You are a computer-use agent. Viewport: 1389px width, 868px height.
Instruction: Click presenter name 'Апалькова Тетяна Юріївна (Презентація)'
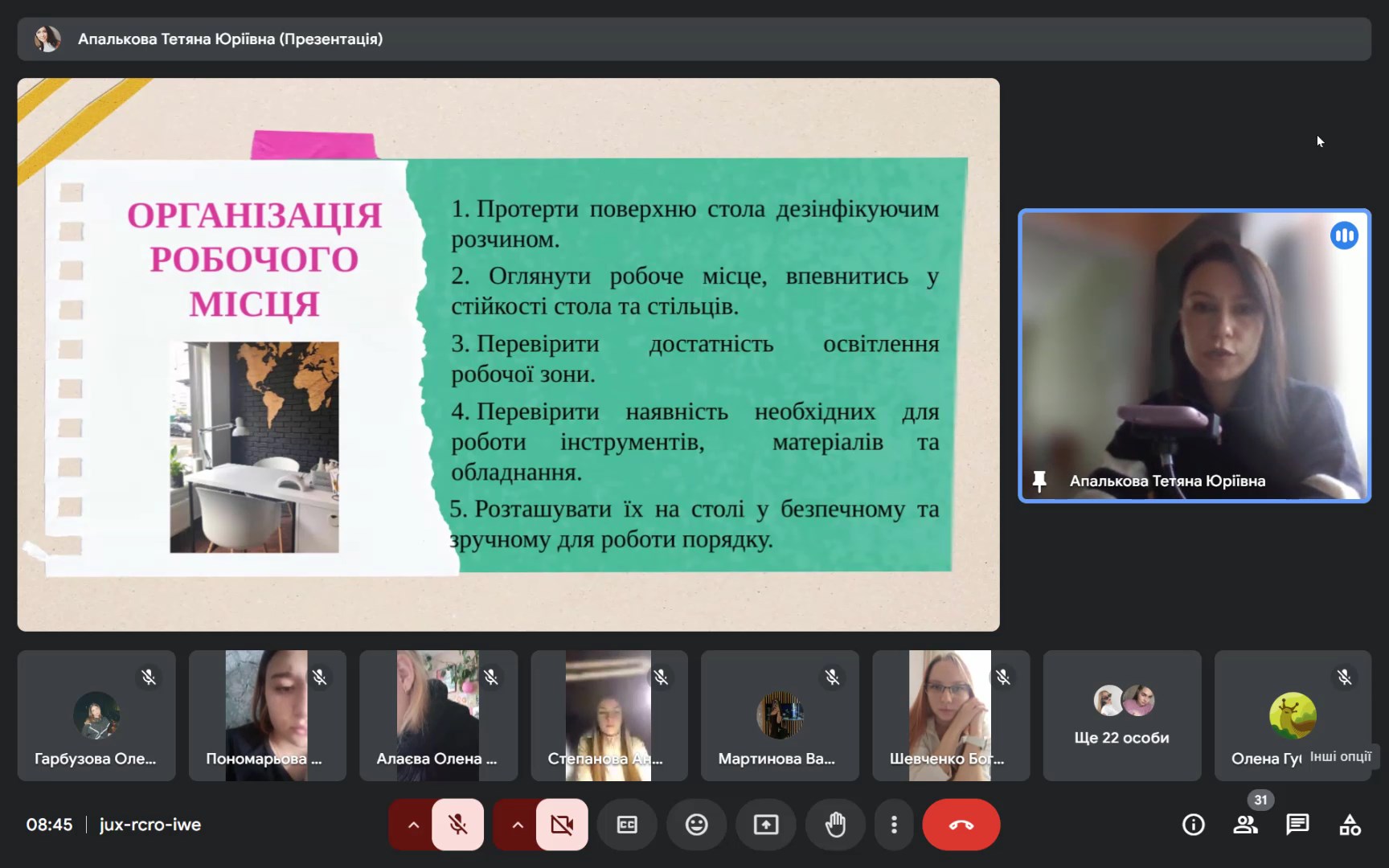(230, 39)
